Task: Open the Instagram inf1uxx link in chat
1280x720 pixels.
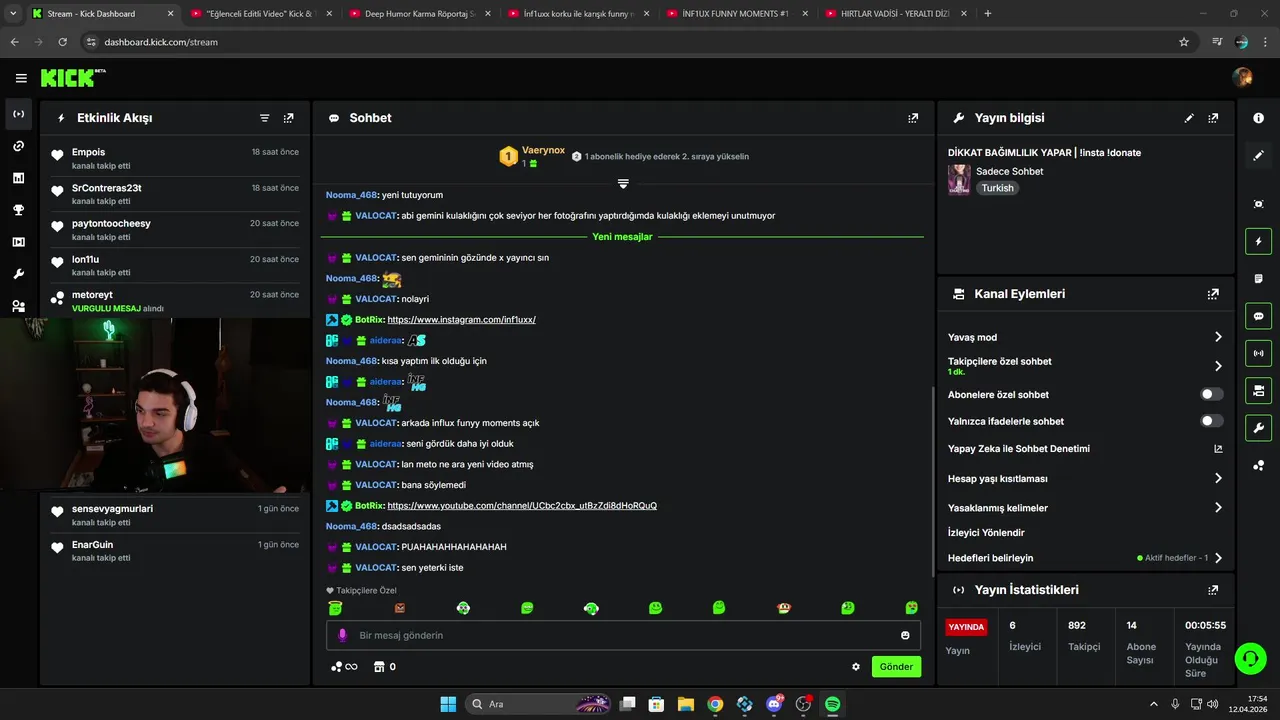Action: click(461, 320)
